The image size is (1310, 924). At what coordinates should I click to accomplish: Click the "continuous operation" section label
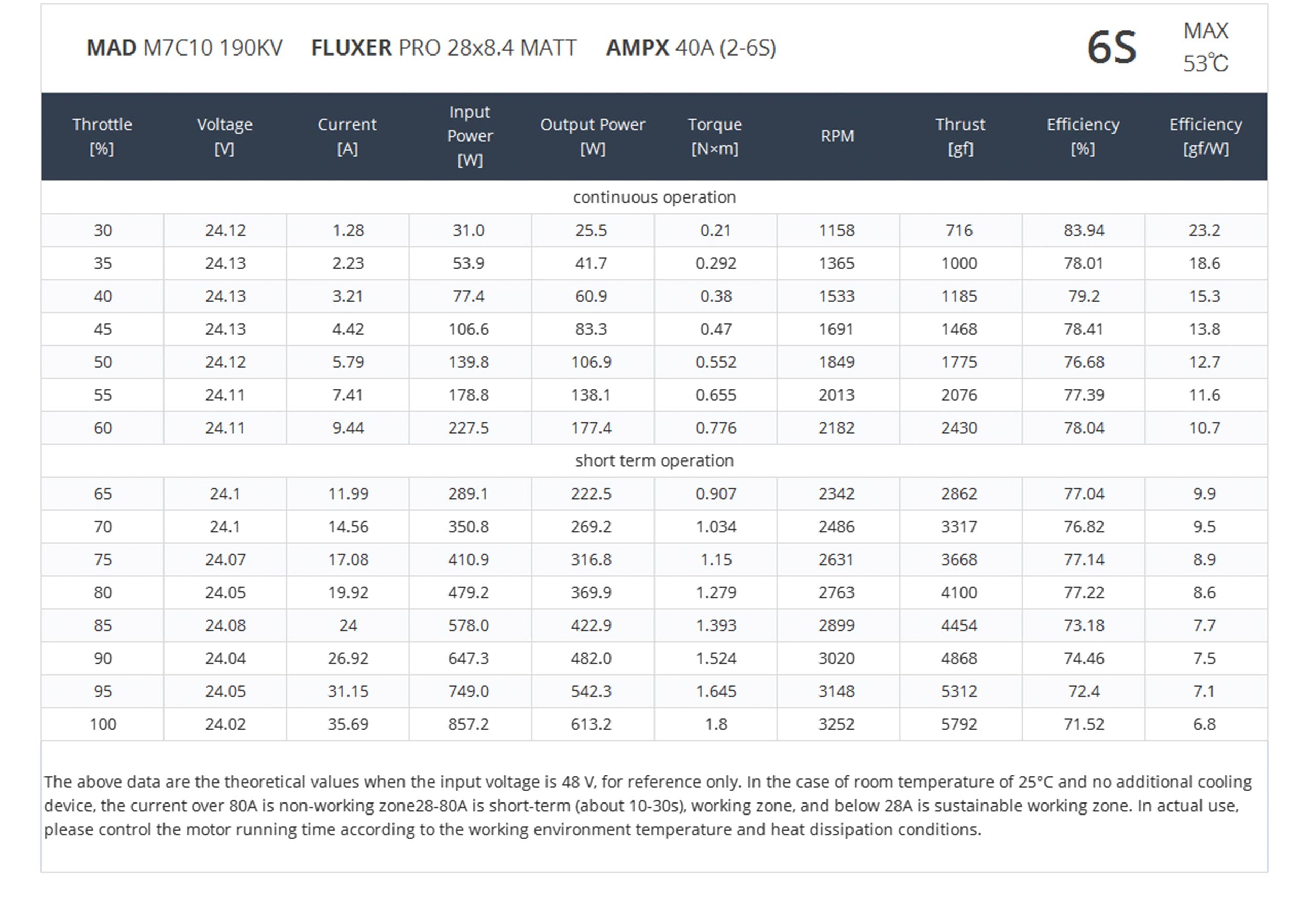click(654, 197)
